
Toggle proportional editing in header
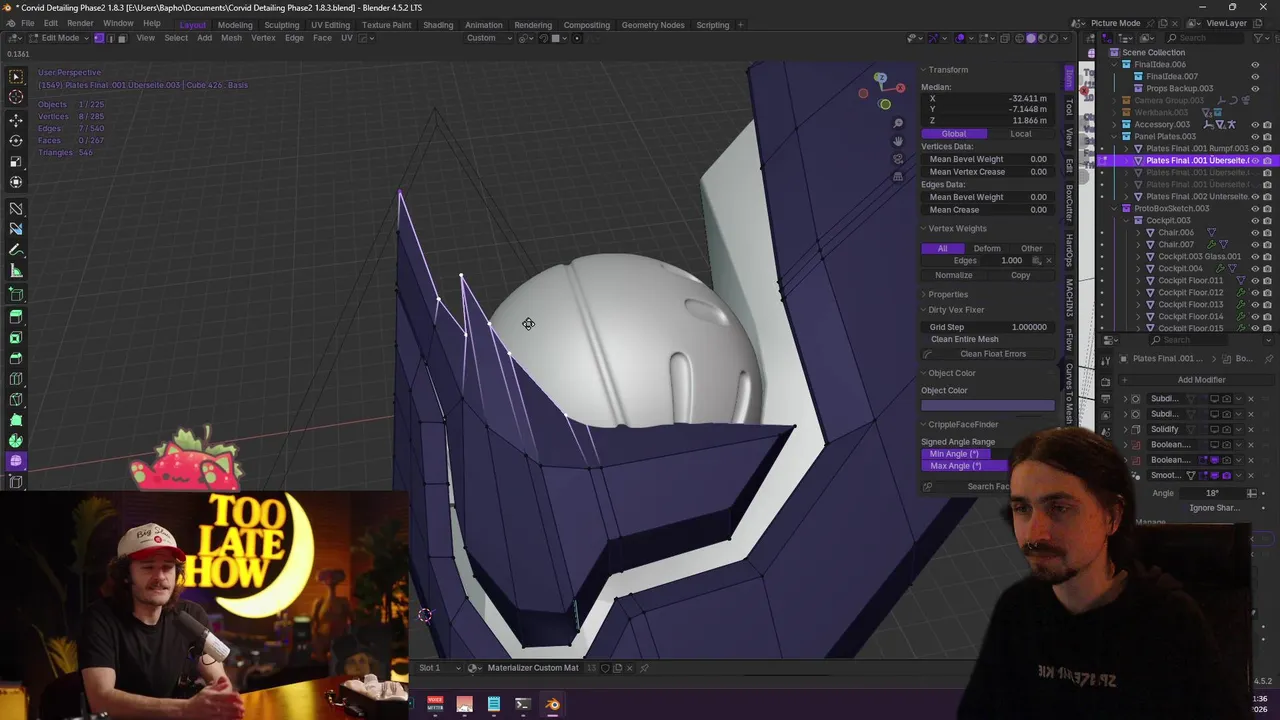[576, 38]
